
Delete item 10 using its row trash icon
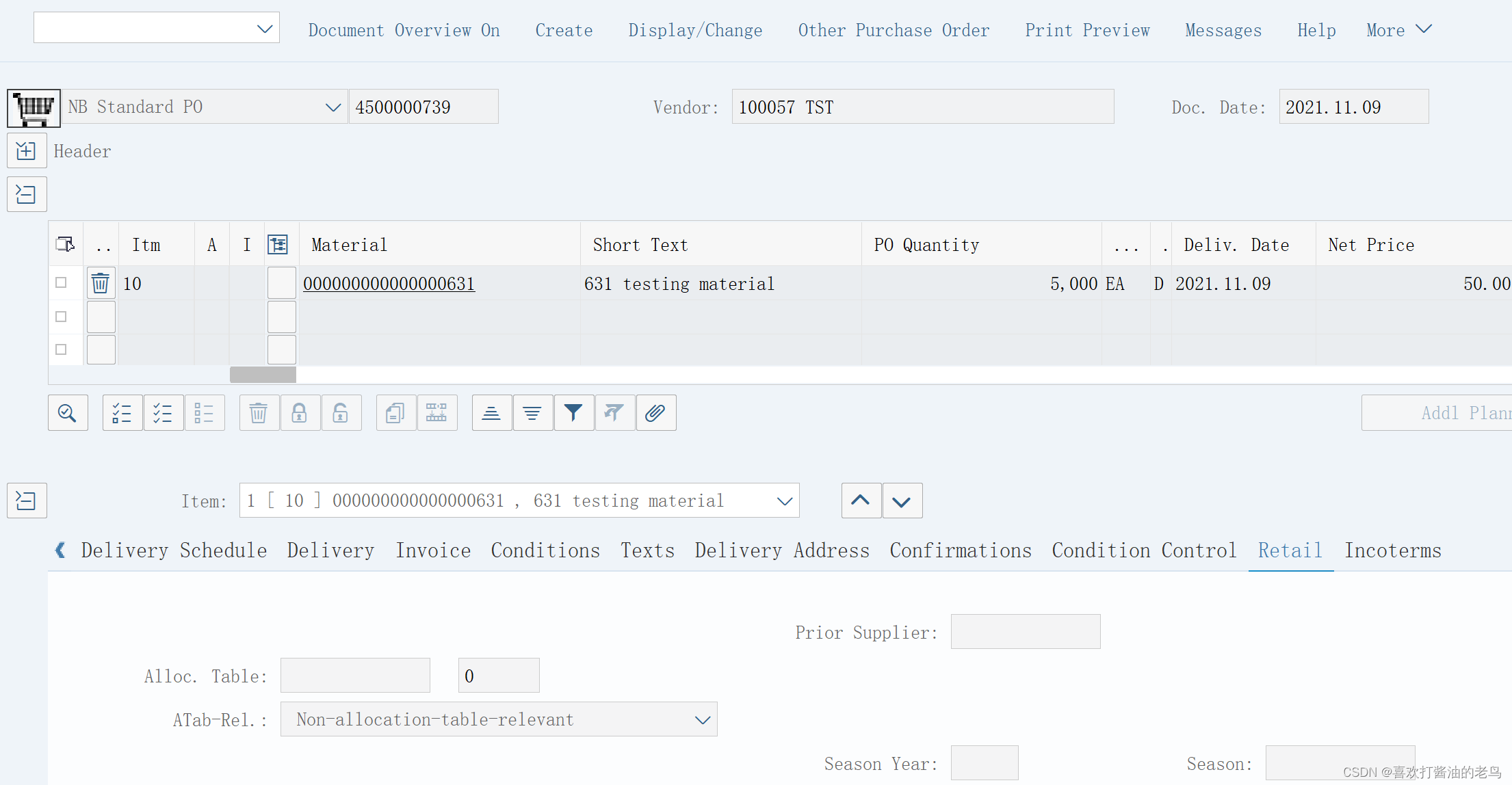[101, 282]
